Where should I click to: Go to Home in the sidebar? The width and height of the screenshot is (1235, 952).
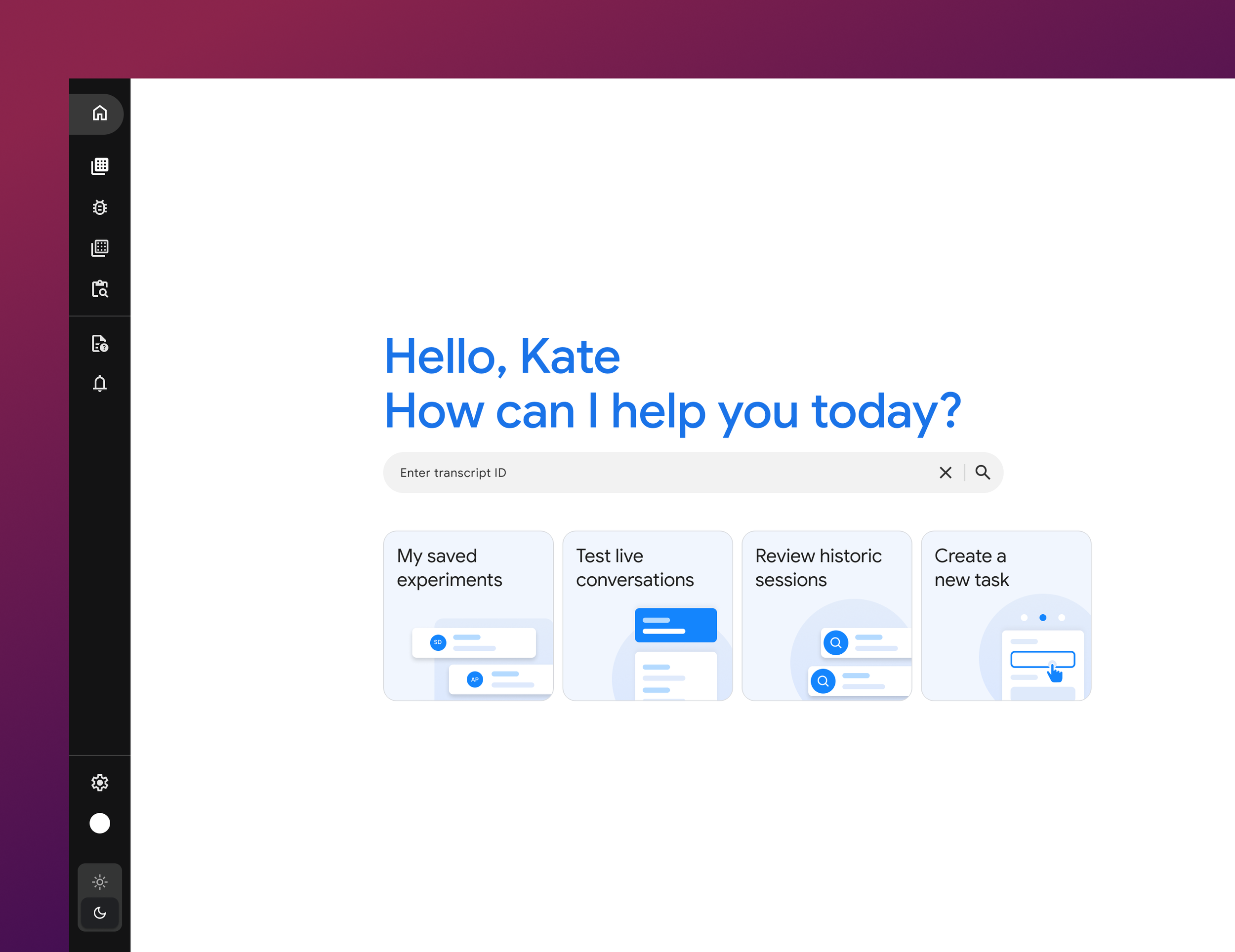[x=99, y=114]
